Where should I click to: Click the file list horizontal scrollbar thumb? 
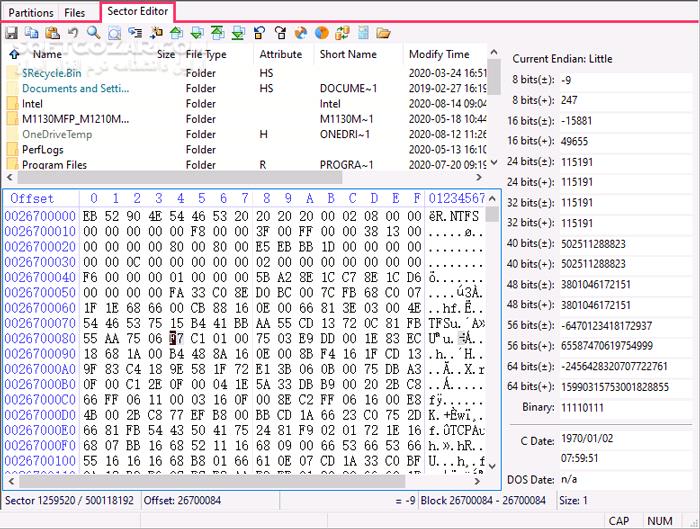point(179,177)
